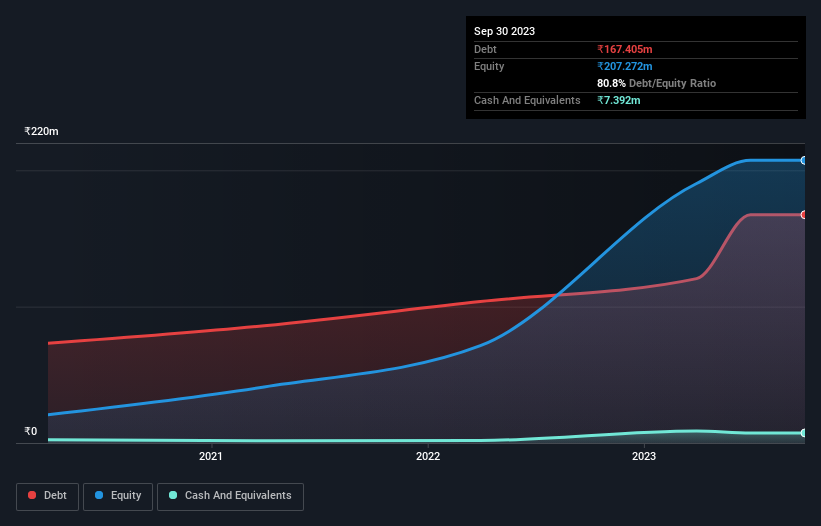The width and height of the screenshot is (821, 526).
Task: Click the Sep 30 2023 tooltip date
Action: pos(504,31)
